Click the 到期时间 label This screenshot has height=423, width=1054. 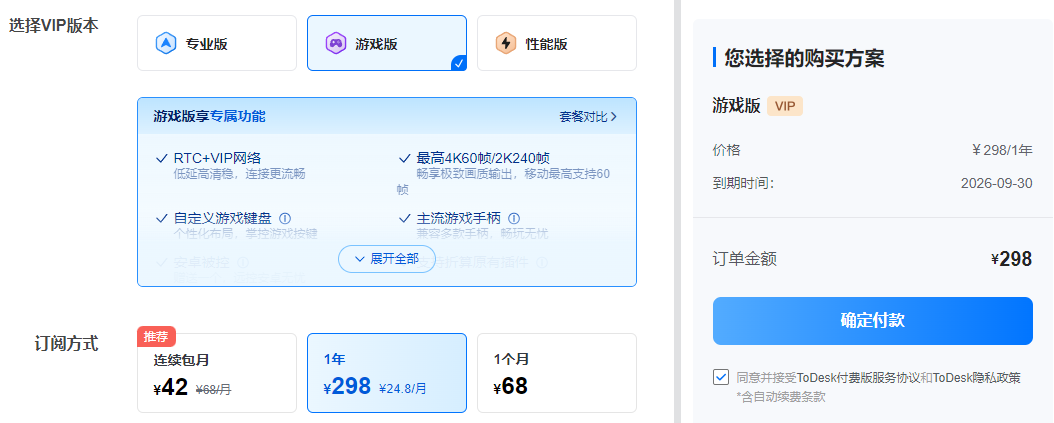743,184
